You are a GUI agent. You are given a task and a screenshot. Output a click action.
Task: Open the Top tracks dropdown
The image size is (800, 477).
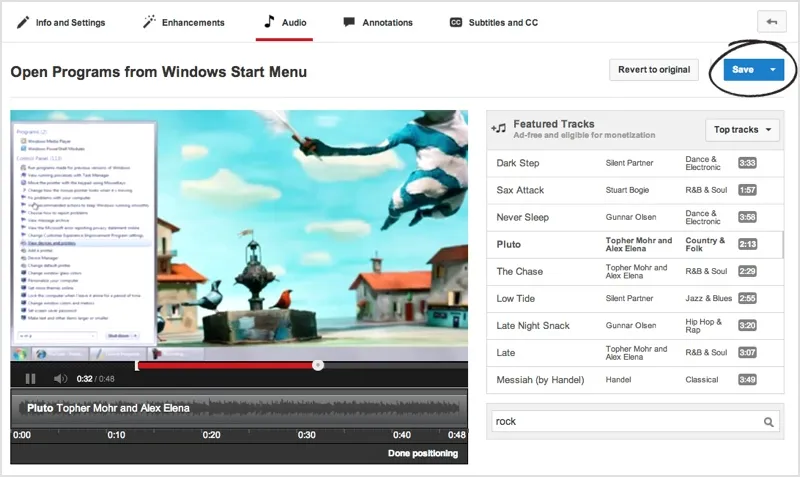742,130
